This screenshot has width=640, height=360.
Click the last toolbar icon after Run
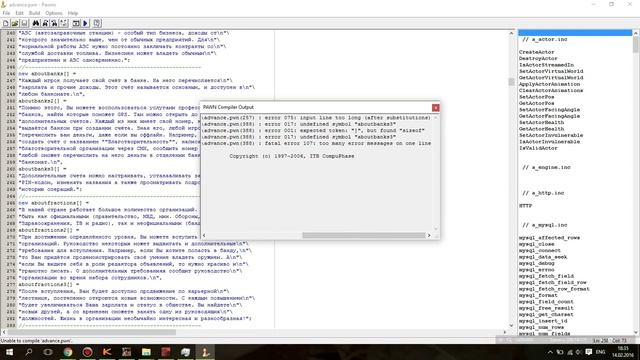tap(97, 23)
